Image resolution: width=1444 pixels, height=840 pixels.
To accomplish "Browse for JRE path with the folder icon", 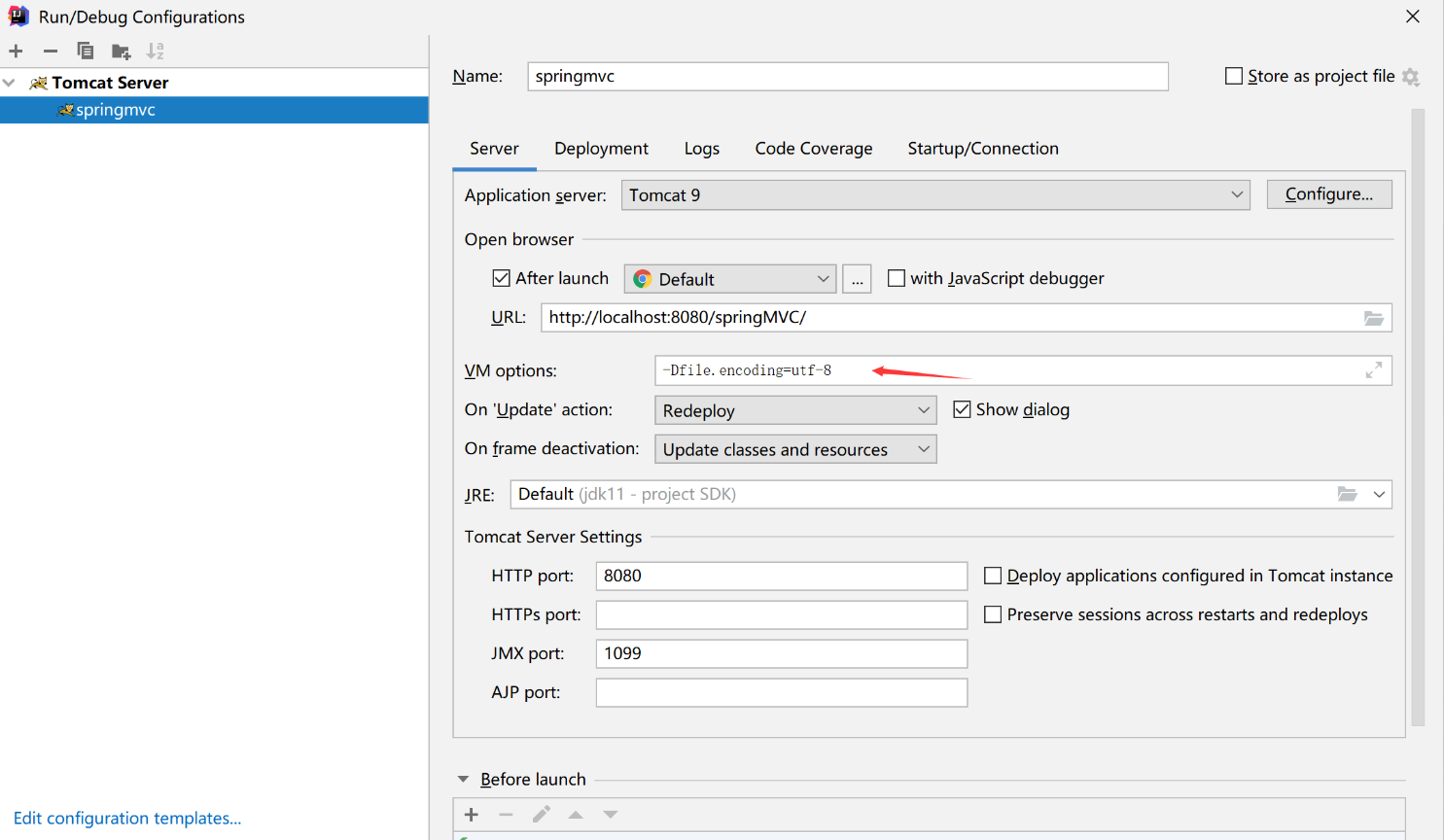I will 1347,494.
